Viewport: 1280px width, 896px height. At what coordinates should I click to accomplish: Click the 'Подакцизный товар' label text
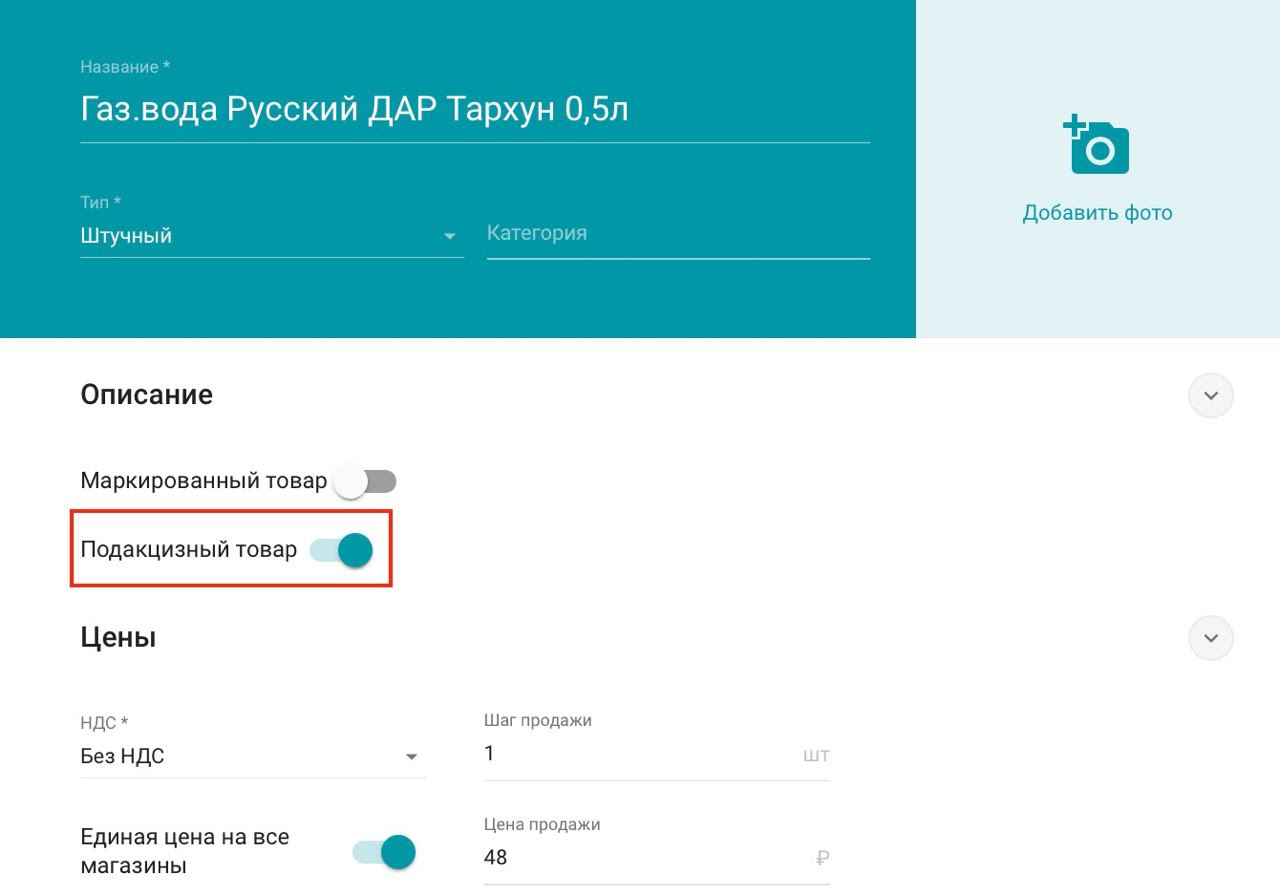pyautogui.click(x=188, y=550)
